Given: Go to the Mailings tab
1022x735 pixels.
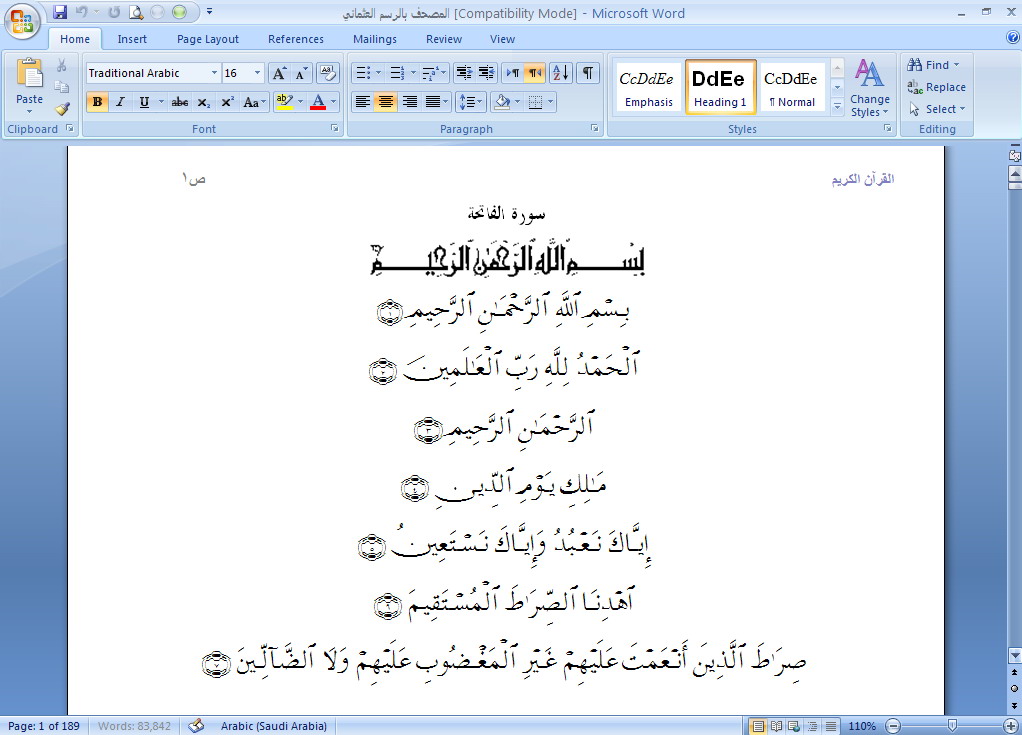Looking at the screenshot, I should click(375, 39).
